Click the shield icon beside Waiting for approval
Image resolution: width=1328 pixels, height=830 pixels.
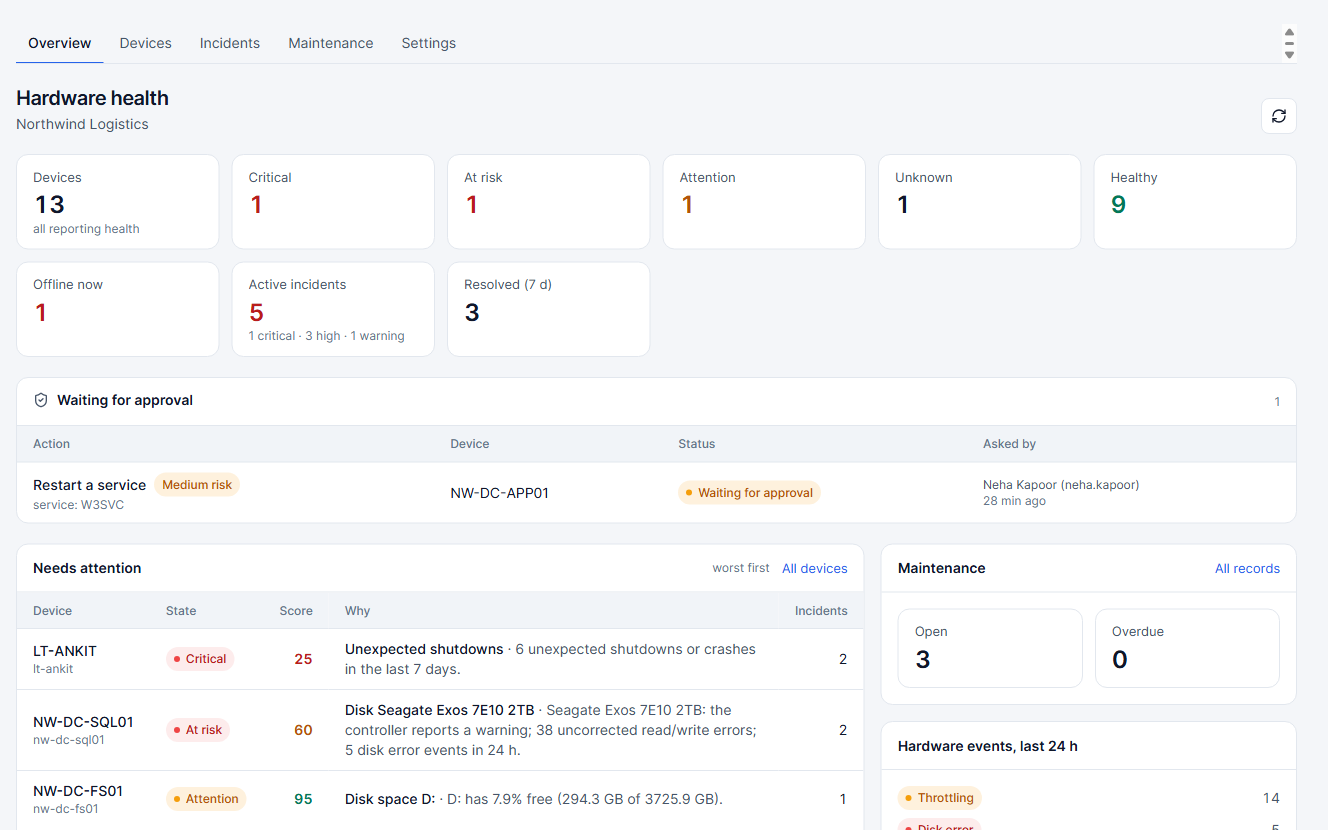coord(41,400)
